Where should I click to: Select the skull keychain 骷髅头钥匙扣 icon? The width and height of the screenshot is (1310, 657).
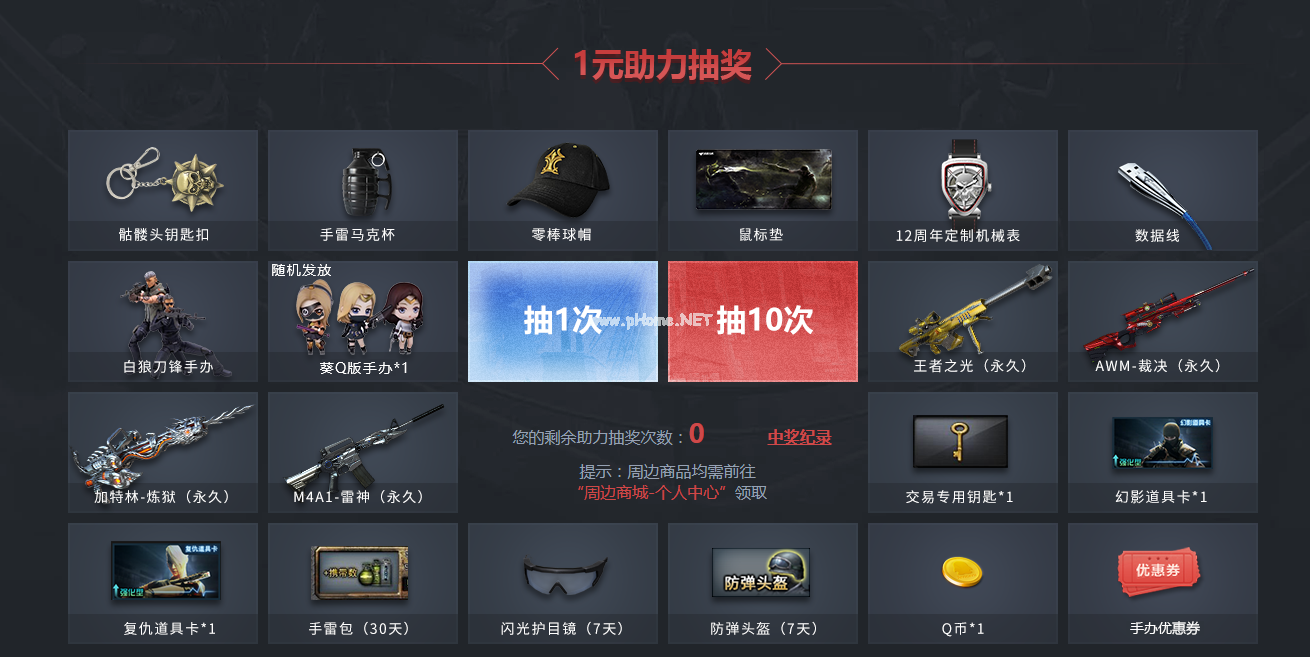[165, 179]
